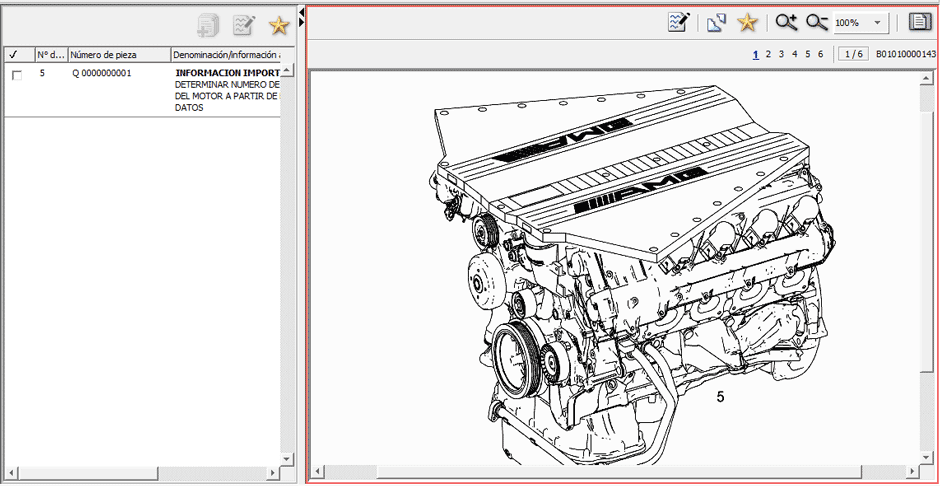Go to image page 5
This screenshot has height=486, width=940.
click(x=808, y=54)
